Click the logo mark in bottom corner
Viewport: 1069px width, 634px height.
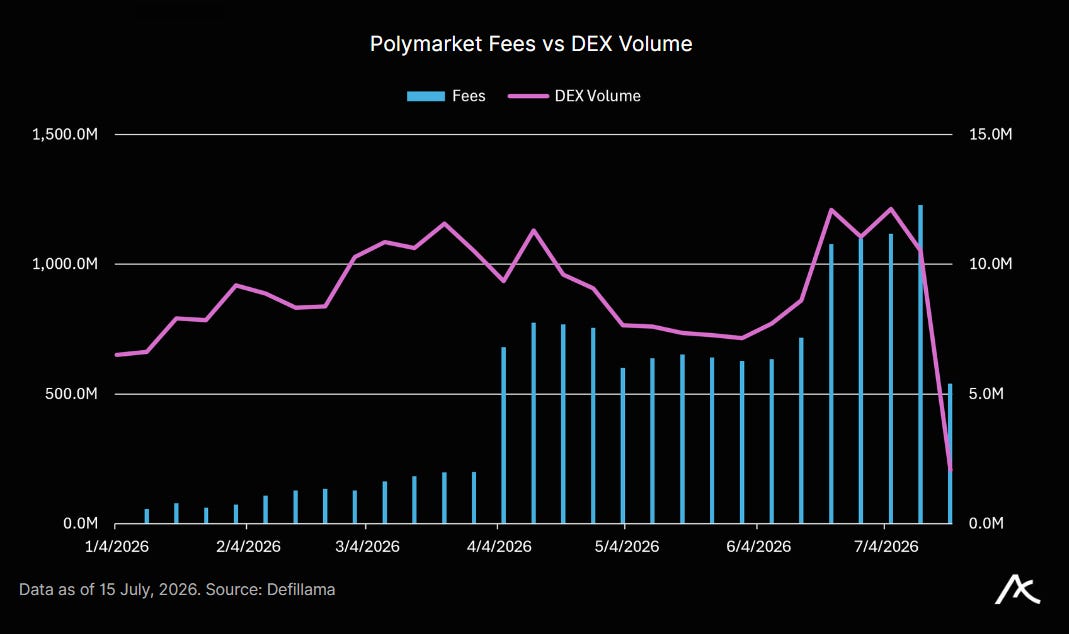tap(1017, 590)
